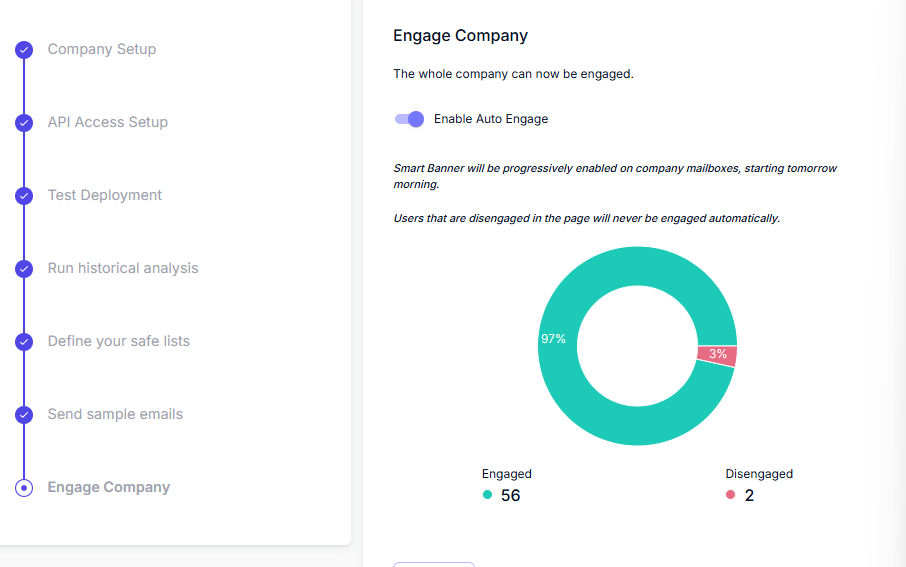Click the Company Setup checkmark icon
The image size is (906, 567).
[x=24, y=50]
